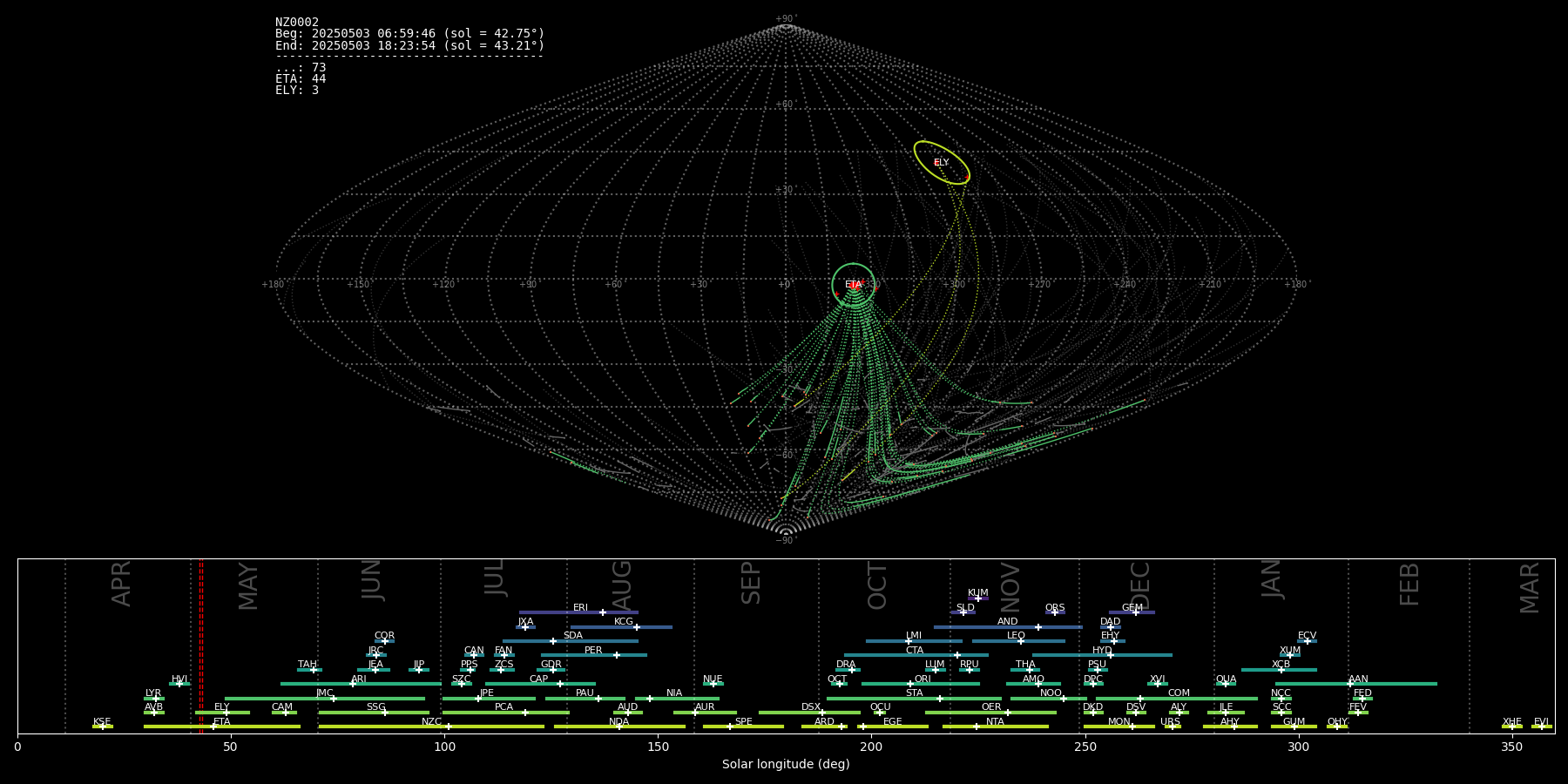Click the XCB shower label
The image size is (1568, 784).
tap(1281, 665)
